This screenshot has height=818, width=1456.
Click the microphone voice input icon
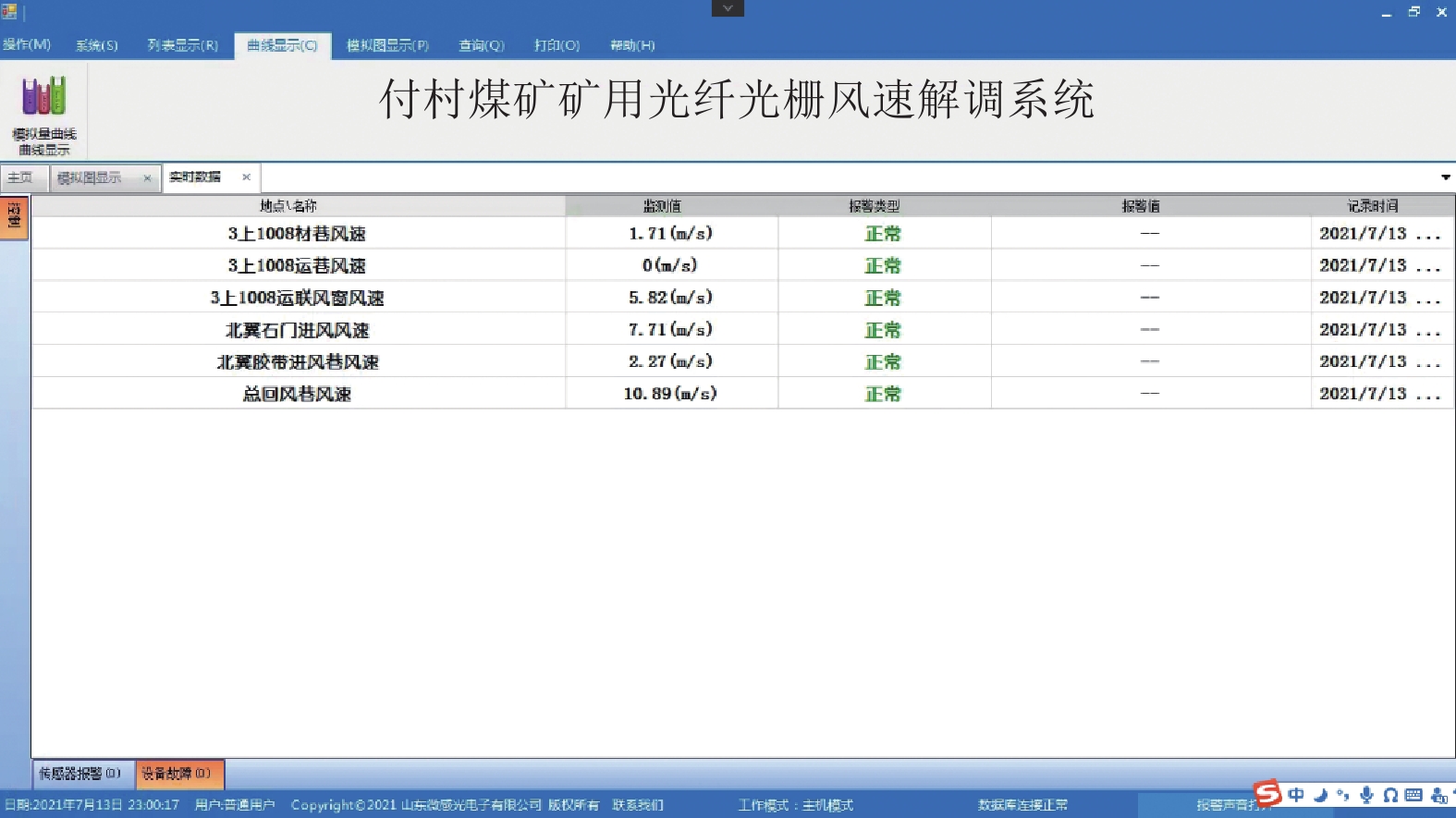1366,795
